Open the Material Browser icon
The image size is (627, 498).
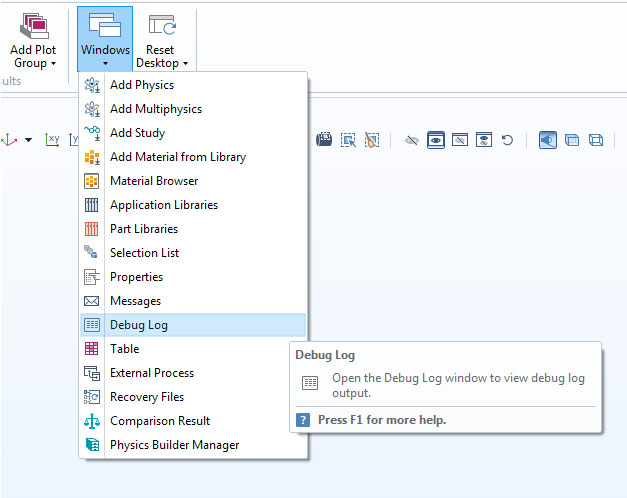tap(92, 181)
